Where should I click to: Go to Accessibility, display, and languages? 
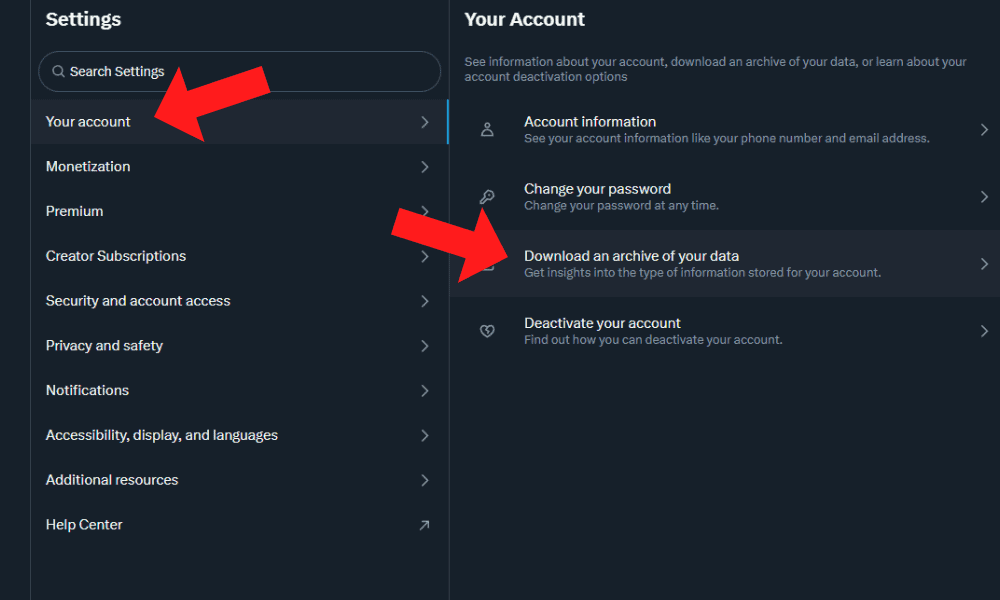[x=162, y=436]
